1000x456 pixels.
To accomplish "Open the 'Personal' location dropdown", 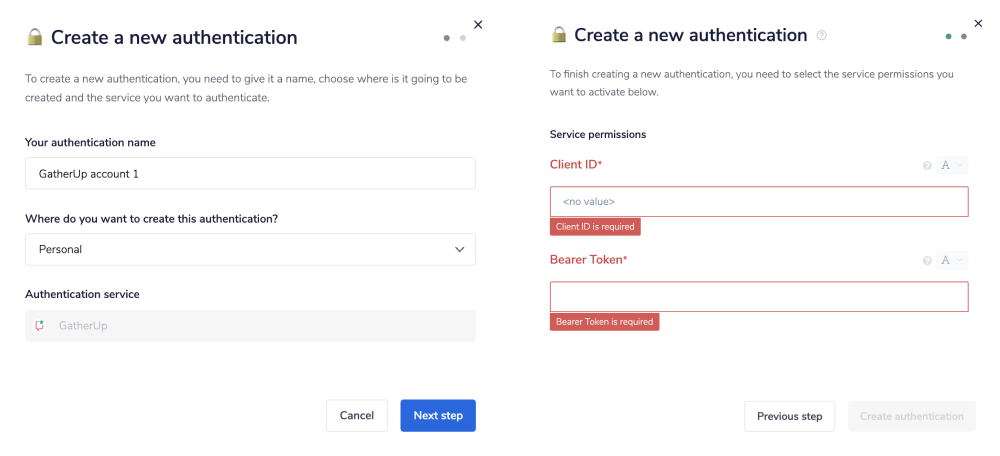I will 250,249.
